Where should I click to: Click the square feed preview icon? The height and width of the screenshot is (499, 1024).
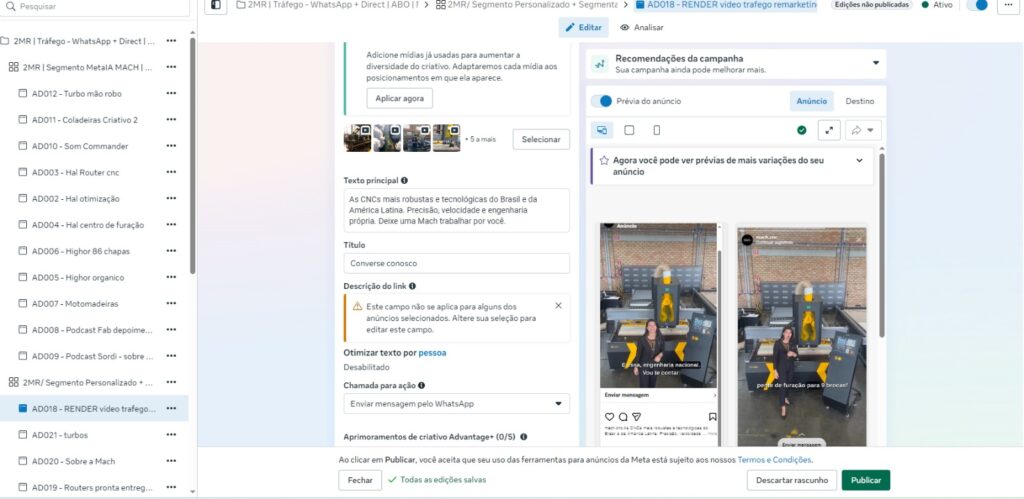(x=629, y=130)
